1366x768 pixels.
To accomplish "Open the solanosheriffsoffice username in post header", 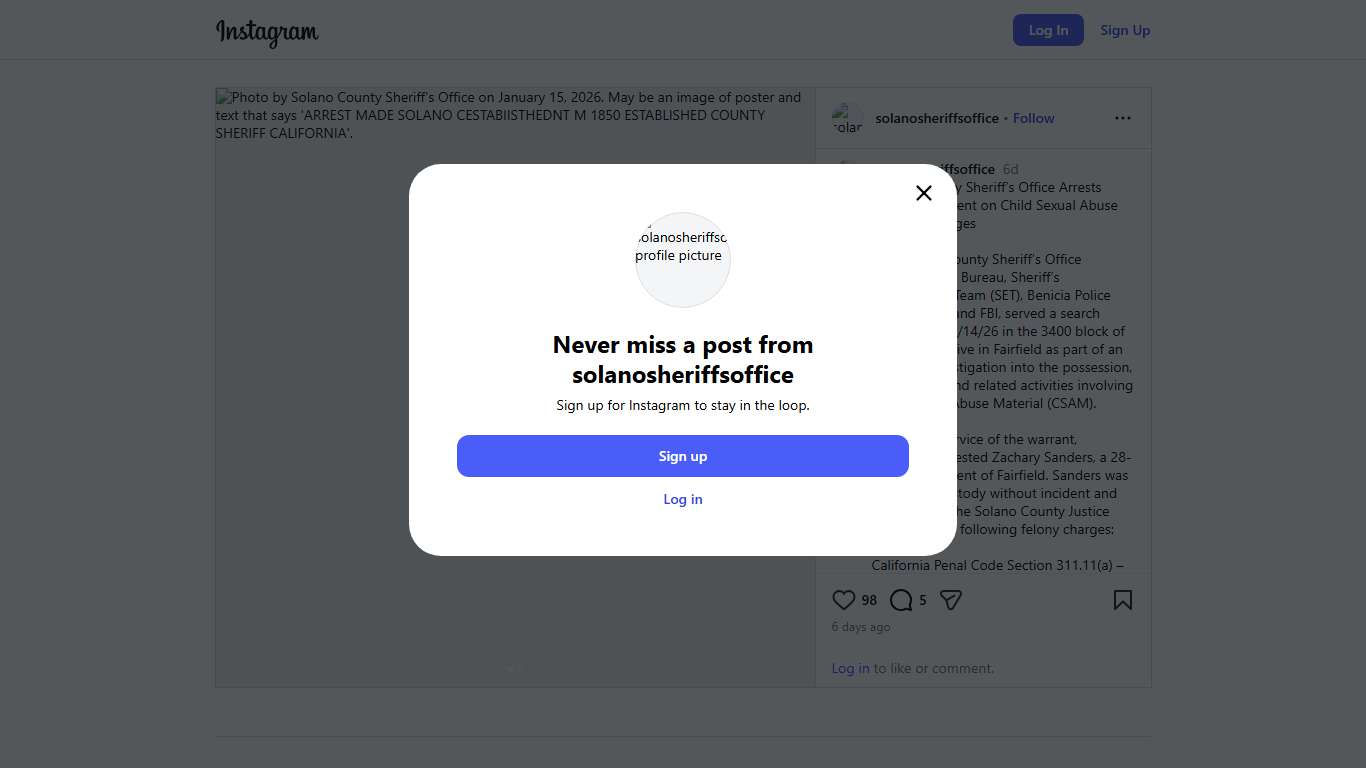I will coord(937,118).
